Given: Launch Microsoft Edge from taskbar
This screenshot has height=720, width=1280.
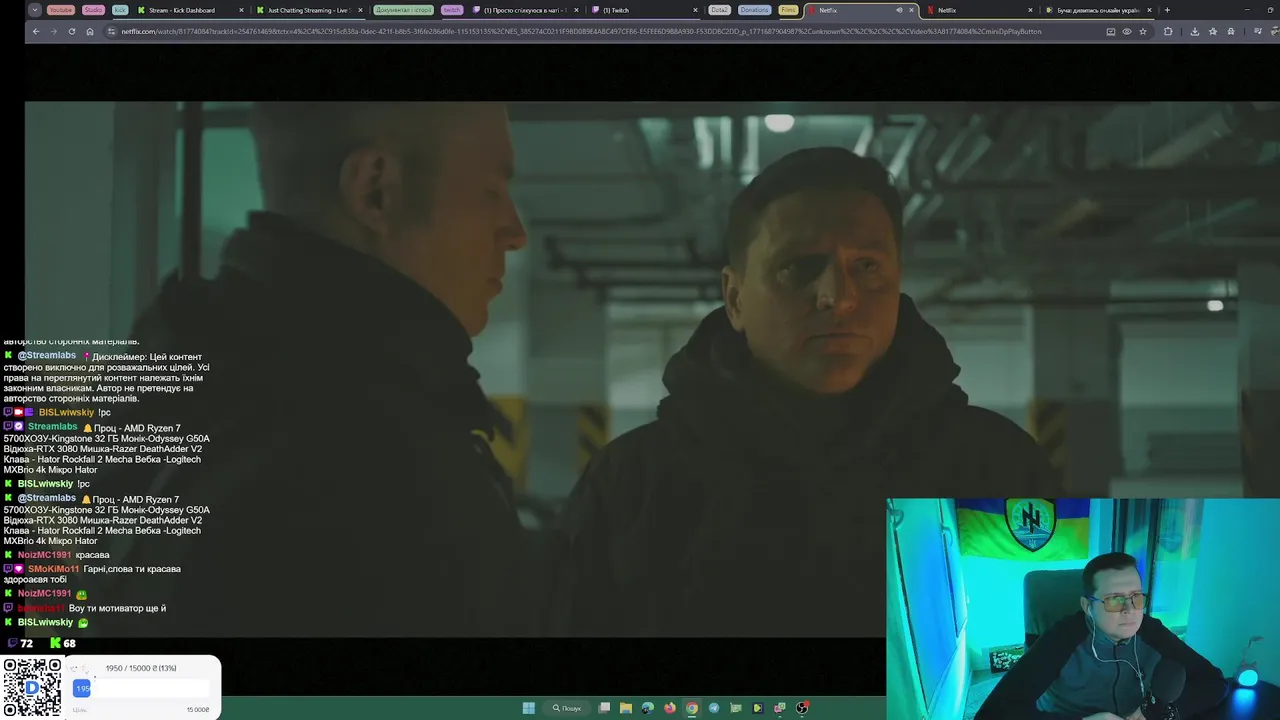Looking at the screenshot, I should click(x=648, y=708).
